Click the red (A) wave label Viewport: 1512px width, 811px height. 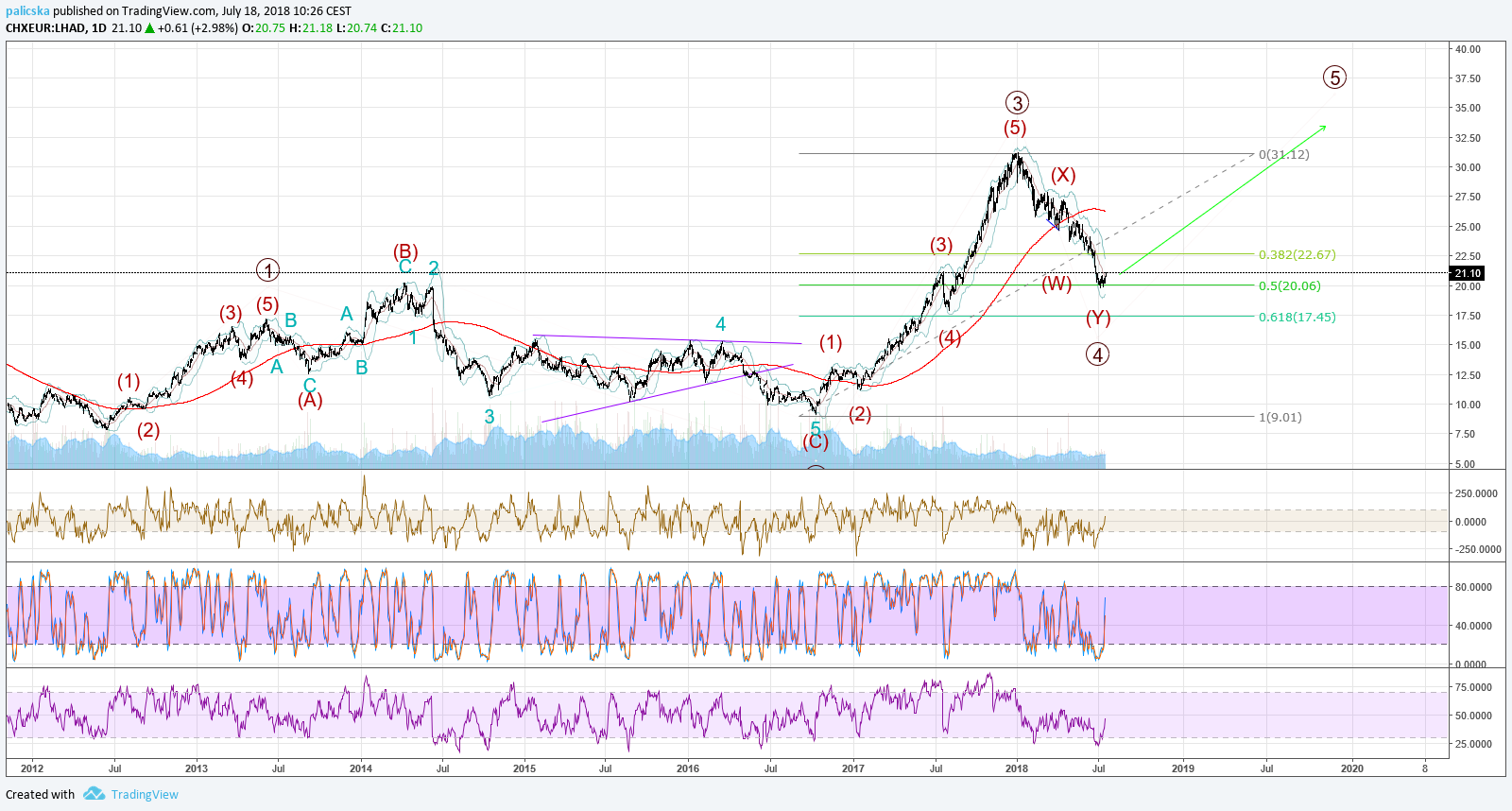tap(310, 400)
